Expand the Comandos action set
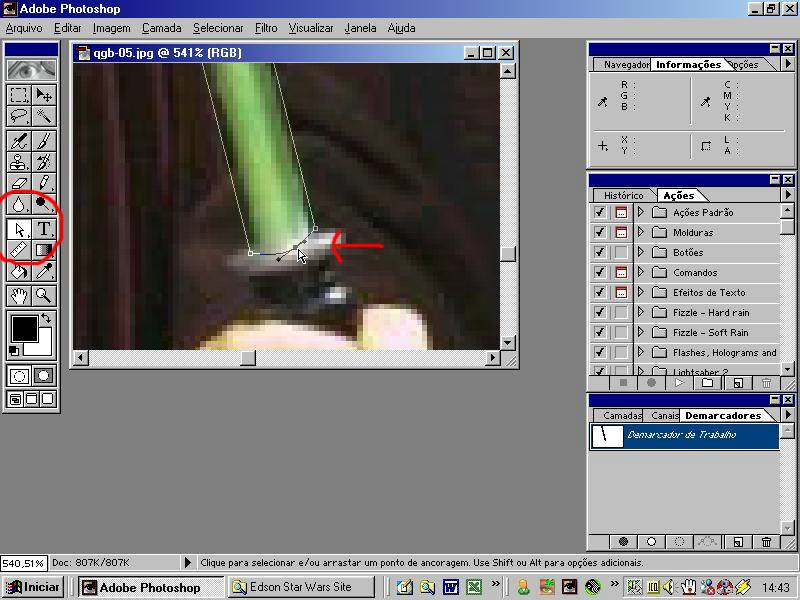The height and width of the screenshot is (600, 800). [x=641, y=272]
